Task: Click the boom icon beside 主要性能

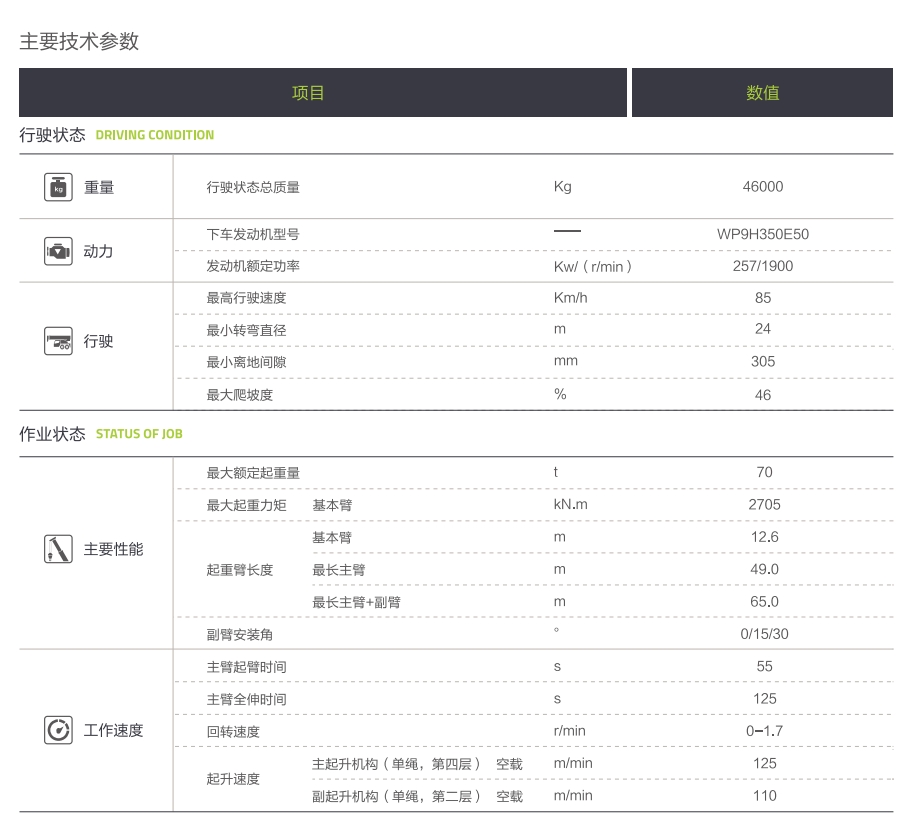Action: pyautogui.click(x=58, y=549)
